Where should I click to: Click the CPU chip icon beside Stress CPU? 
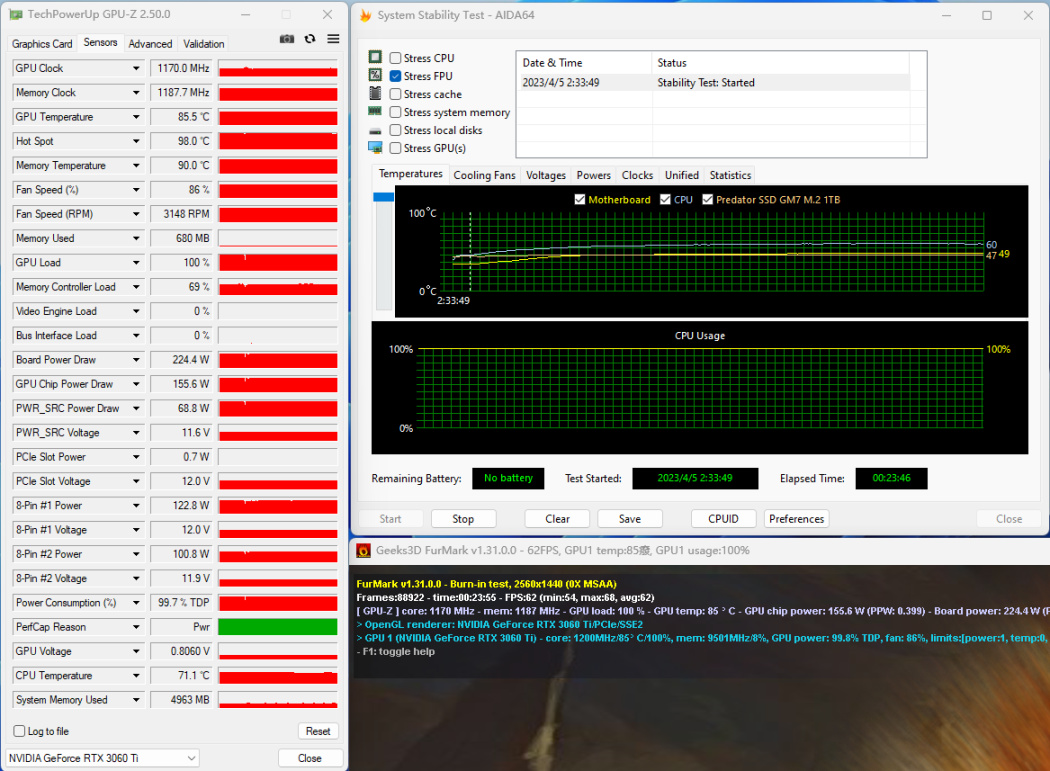point(375,58)
